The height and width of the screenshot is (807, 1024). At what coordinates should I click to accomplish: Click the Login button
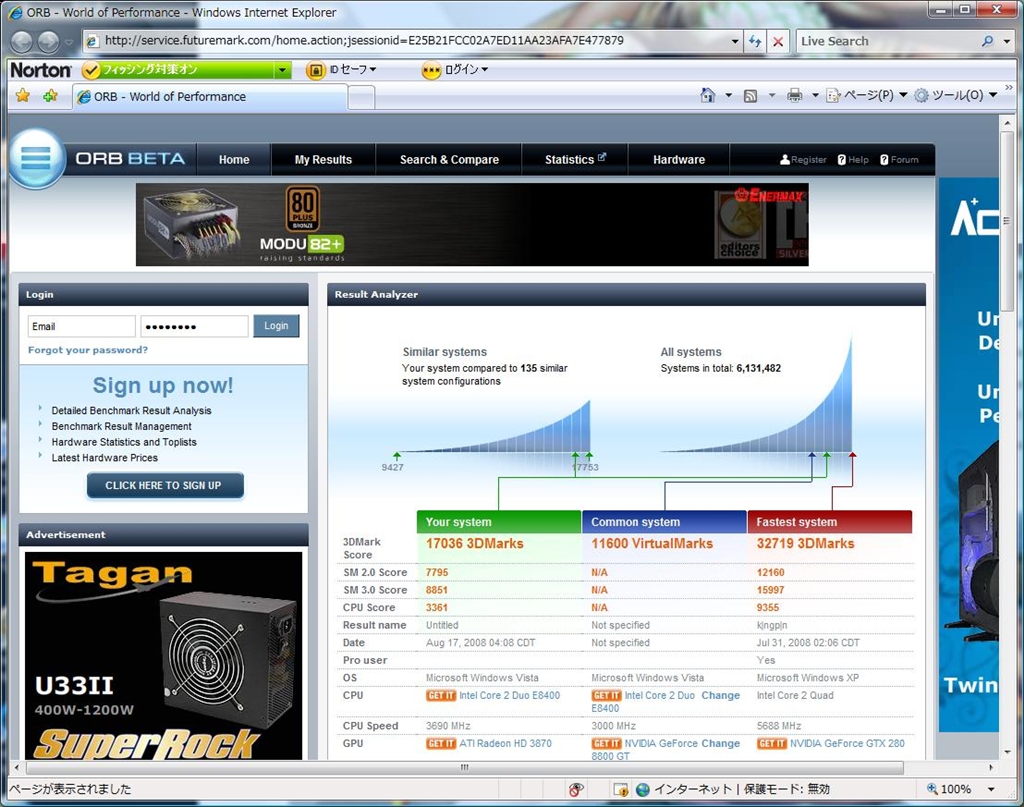(x=276, y=326)
